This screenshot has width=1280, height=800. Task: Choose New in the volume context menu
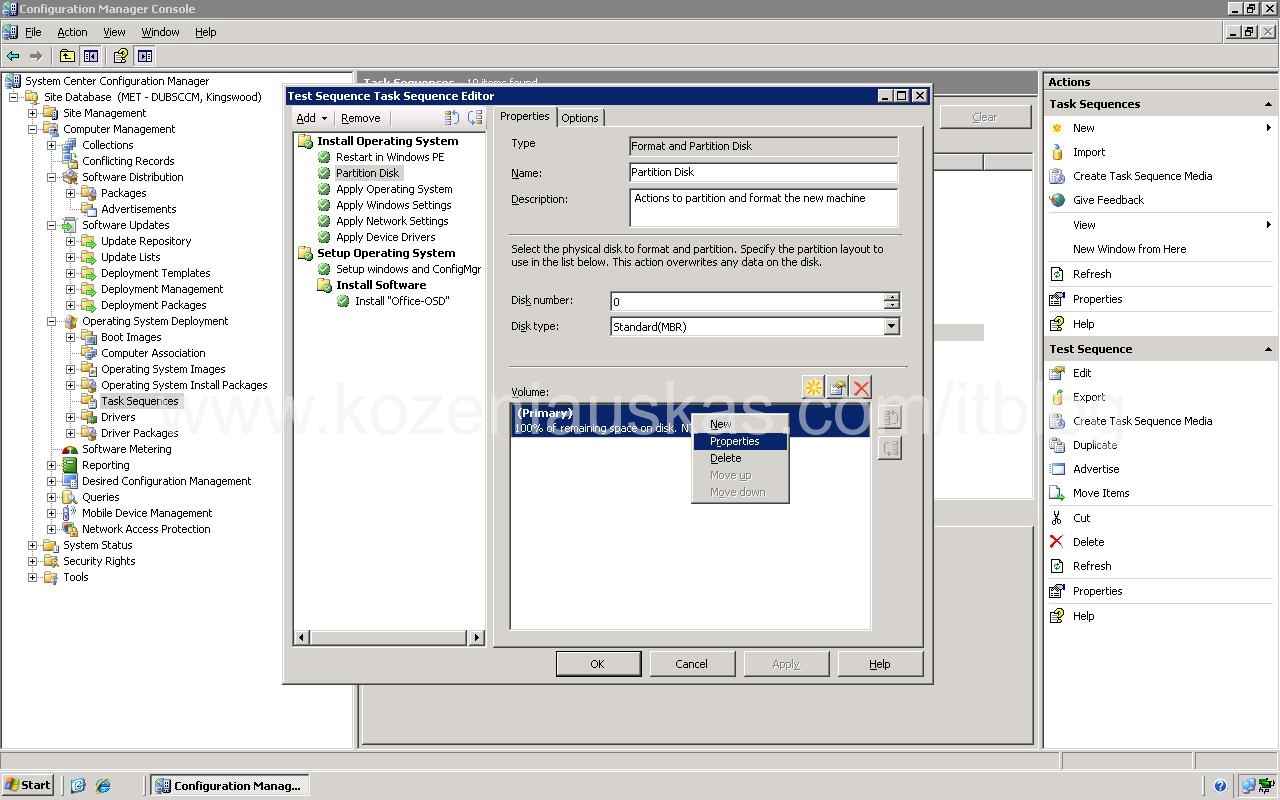tap(740, 424)
